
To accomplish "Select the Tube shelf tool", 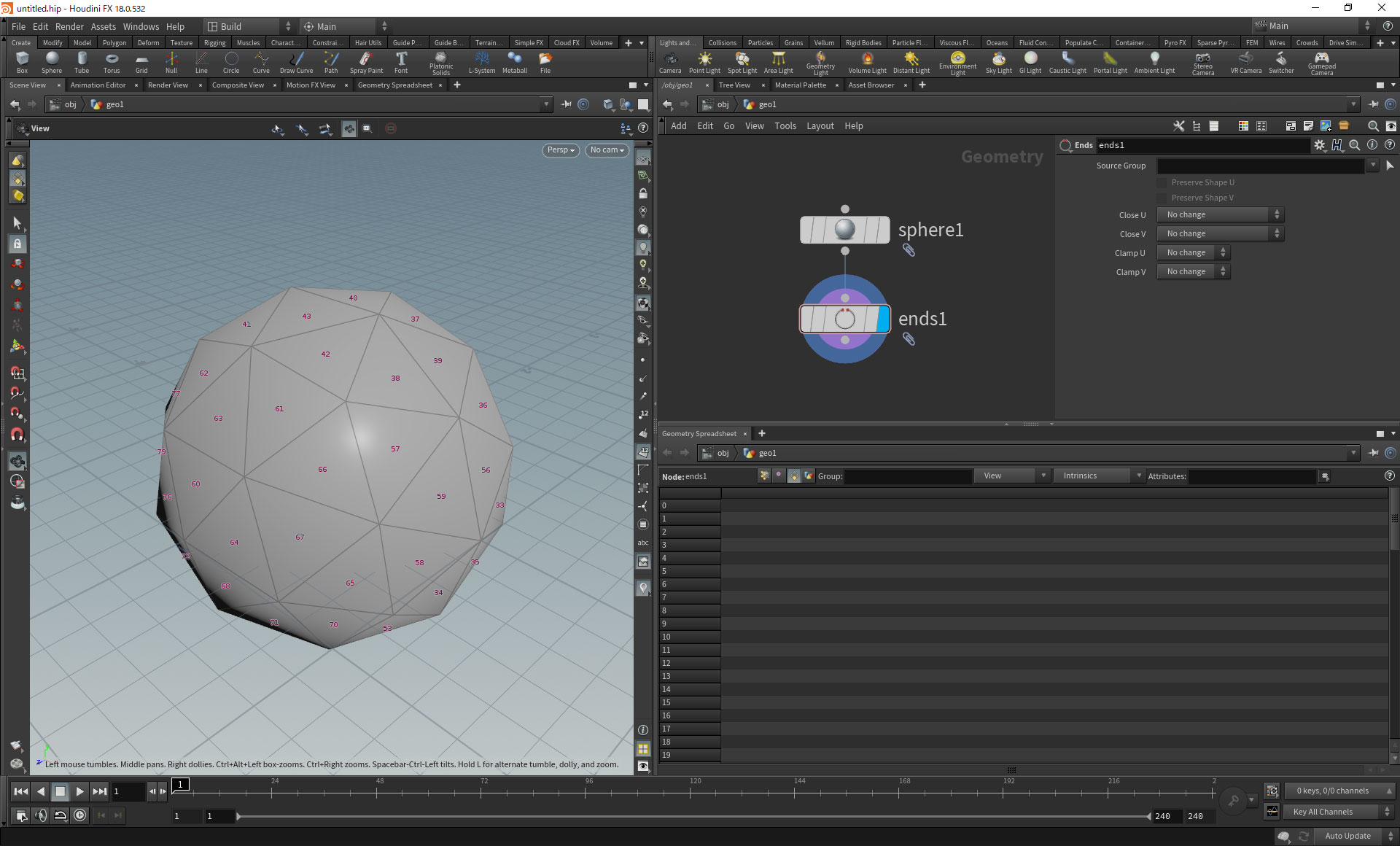I will [x=82, y=63].
